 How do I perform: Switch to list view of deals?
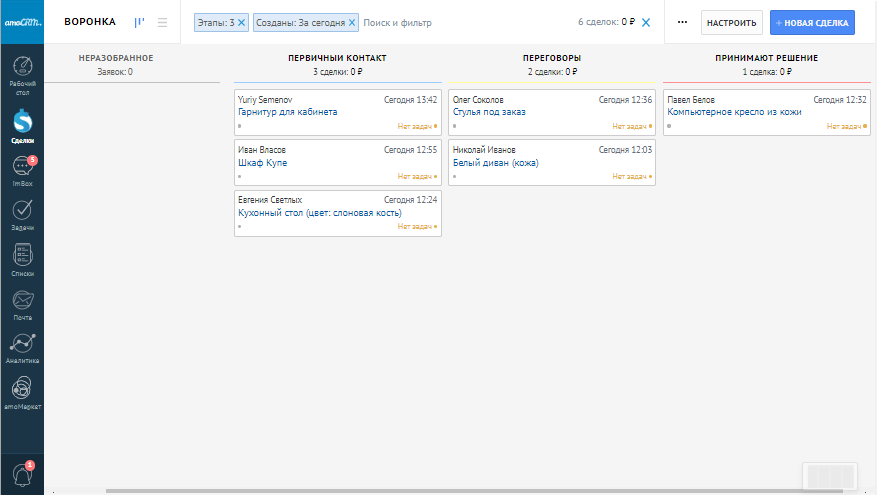tap(162, 22)
